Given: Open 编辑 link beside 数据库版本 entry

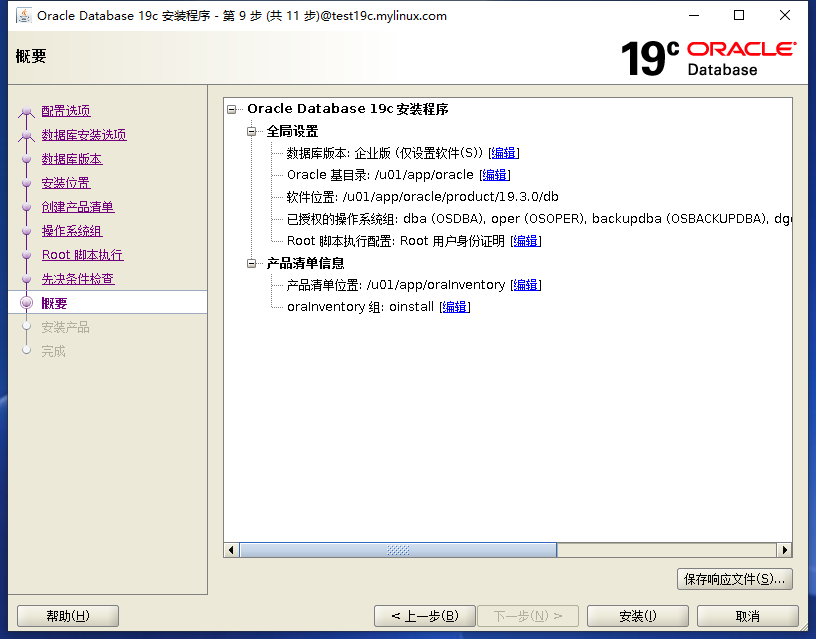Looking at the screenshot, I should click(504, 153).
